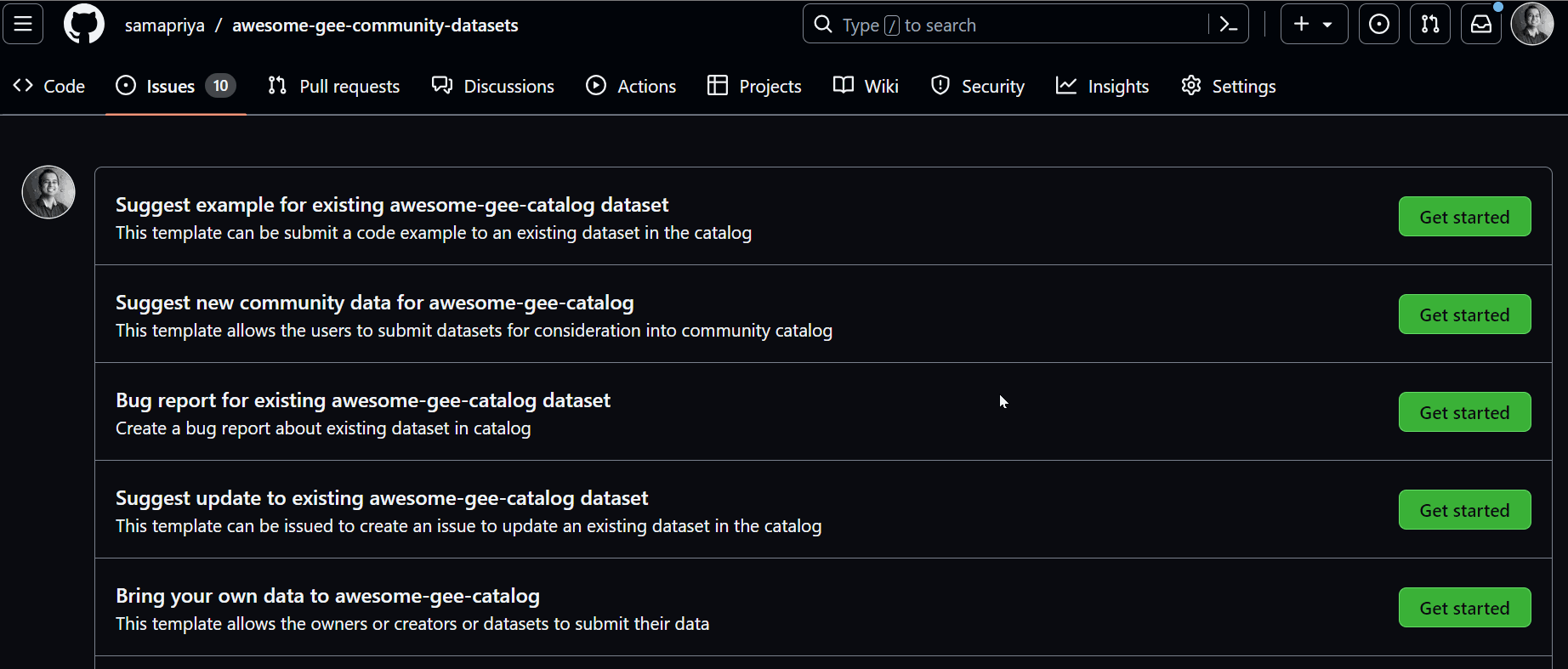Get started with Suggest new community data
Viewport: 1568px width, 669px height.
point(1464,315)
